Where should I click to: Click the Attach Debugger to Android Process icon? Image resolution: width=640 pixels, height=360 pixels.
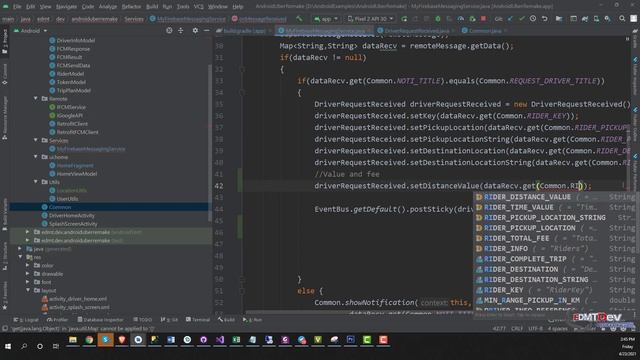click(x=472, y=19)
